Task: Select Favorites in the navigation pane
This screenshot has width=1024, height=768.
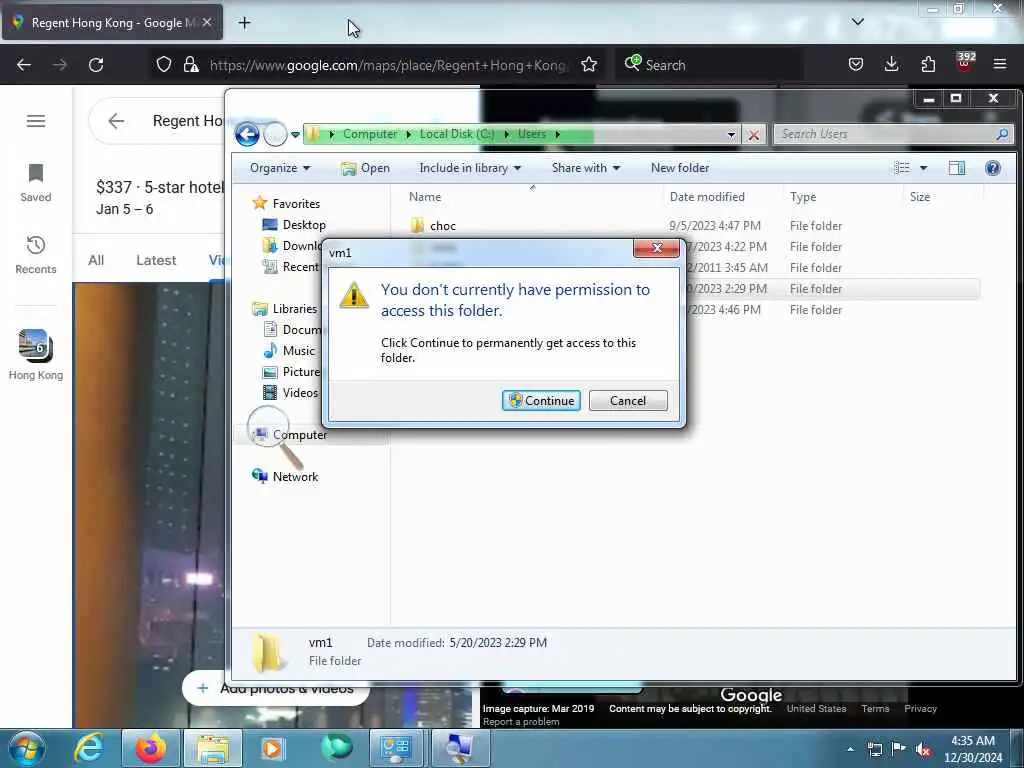Action: [296, 204]
